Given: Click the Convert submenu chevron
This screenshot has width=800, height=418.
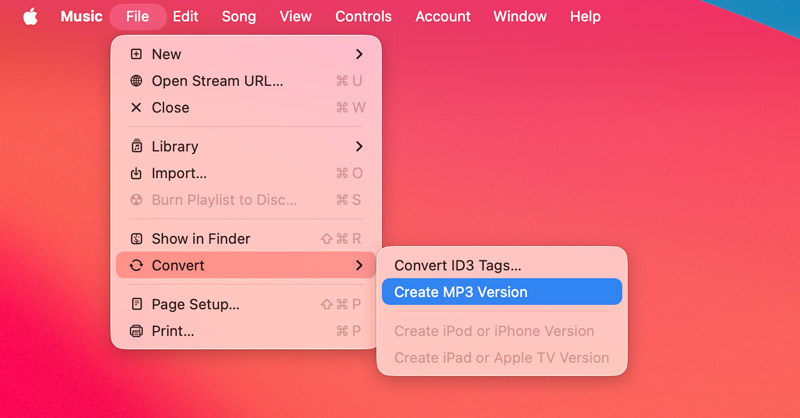Looking at the screenshot, I should coord(359,265).
